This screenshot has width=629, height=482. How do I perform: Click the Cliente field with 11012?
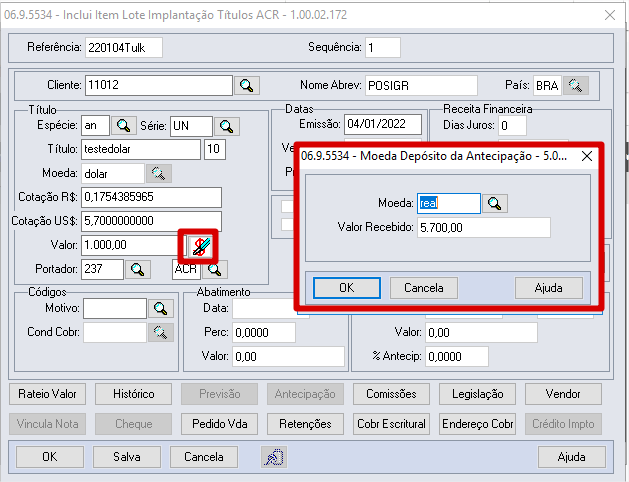158,85
